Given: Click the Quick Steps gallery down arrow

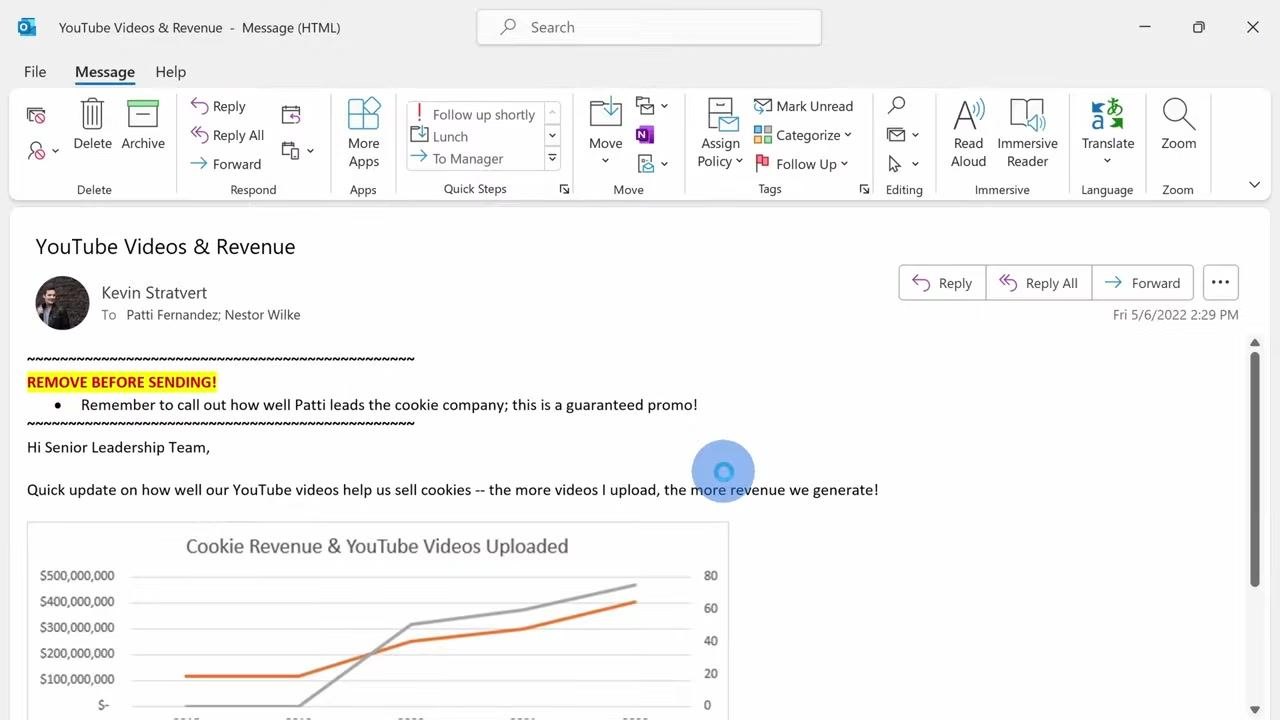Looking at the screenshot, I should 552,136.
